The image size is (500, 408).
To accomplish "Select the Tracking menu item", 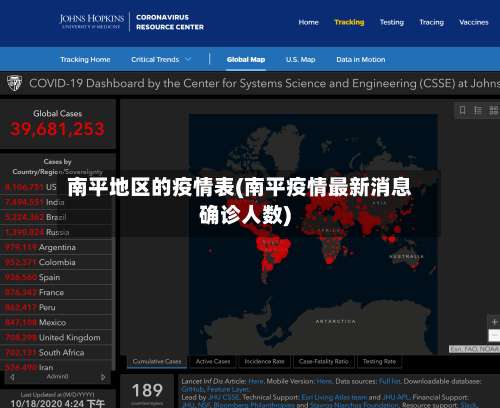I will pos(349,22).
